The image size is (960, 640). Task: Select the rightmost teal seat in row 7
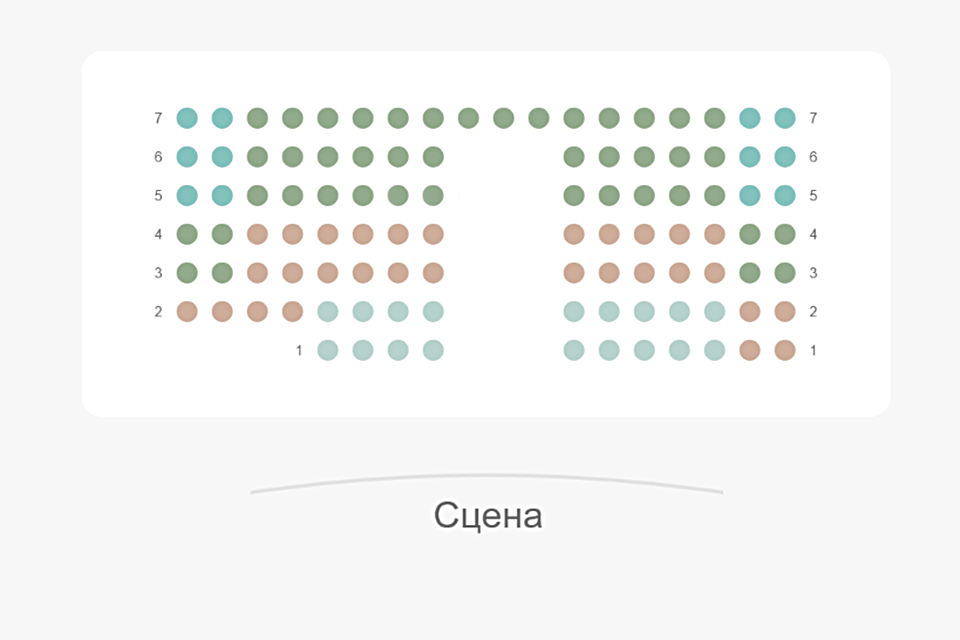(785, 118)
